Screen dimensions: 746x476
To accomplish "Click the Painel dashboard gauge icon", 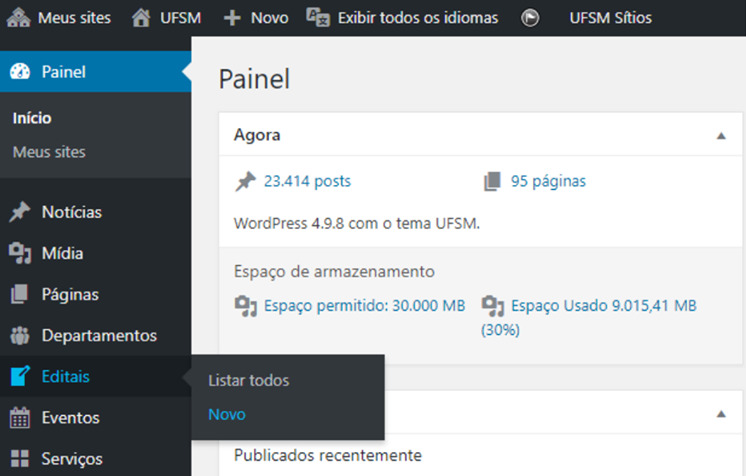I will [x=19, y=72].
